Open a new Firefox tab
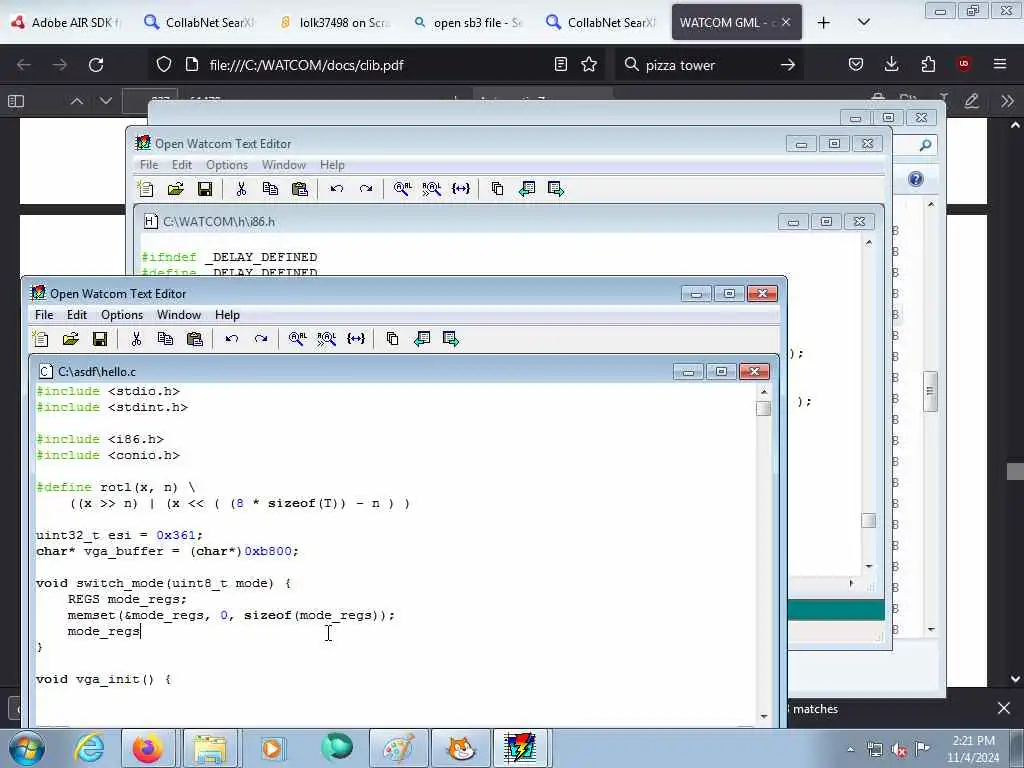The height and width of the screenshot is (768, 1024). [x=824, y=23]
